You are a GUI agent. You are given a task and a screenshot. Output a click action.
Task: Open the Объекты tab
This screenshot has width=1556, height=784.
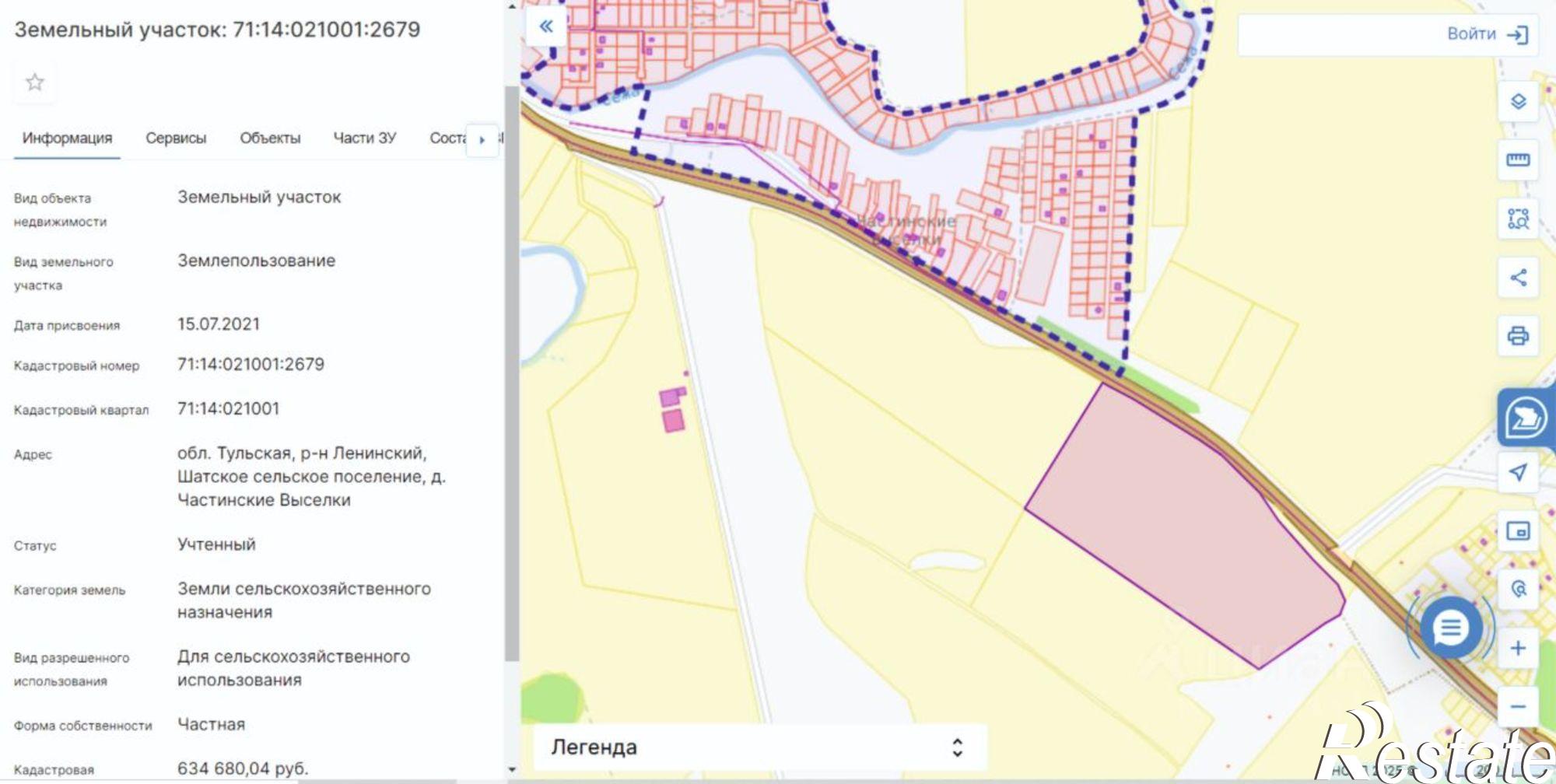pyautogui.click(x=270, y=138)
